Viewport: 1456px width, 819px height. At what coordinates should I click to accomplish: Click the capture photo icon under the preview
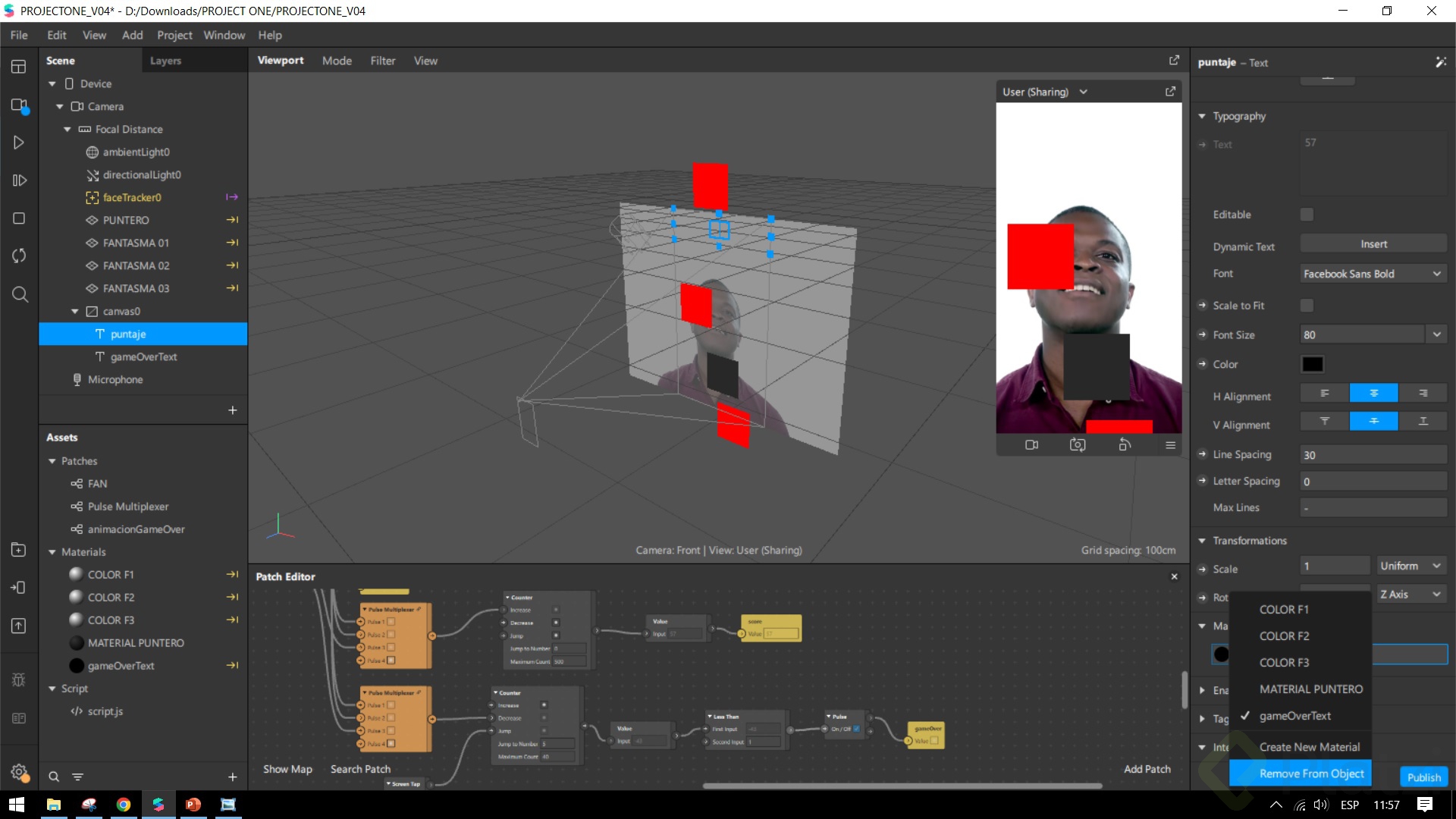coord(1078,445)
